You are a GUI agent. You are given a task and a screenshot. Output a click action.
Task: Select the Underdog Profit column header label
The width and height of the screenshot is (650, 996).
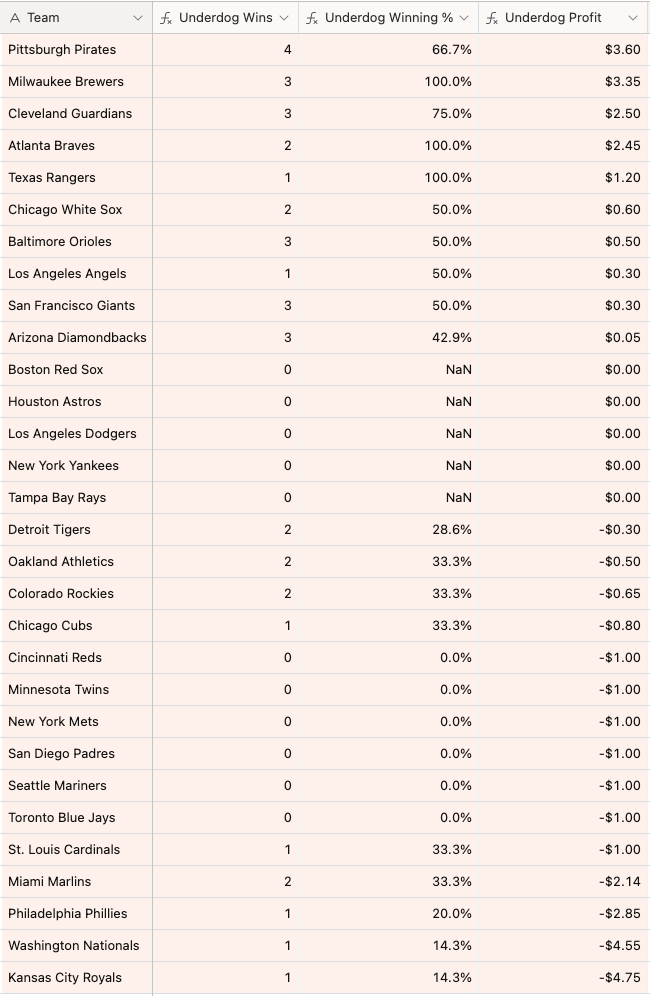point(553,18)
